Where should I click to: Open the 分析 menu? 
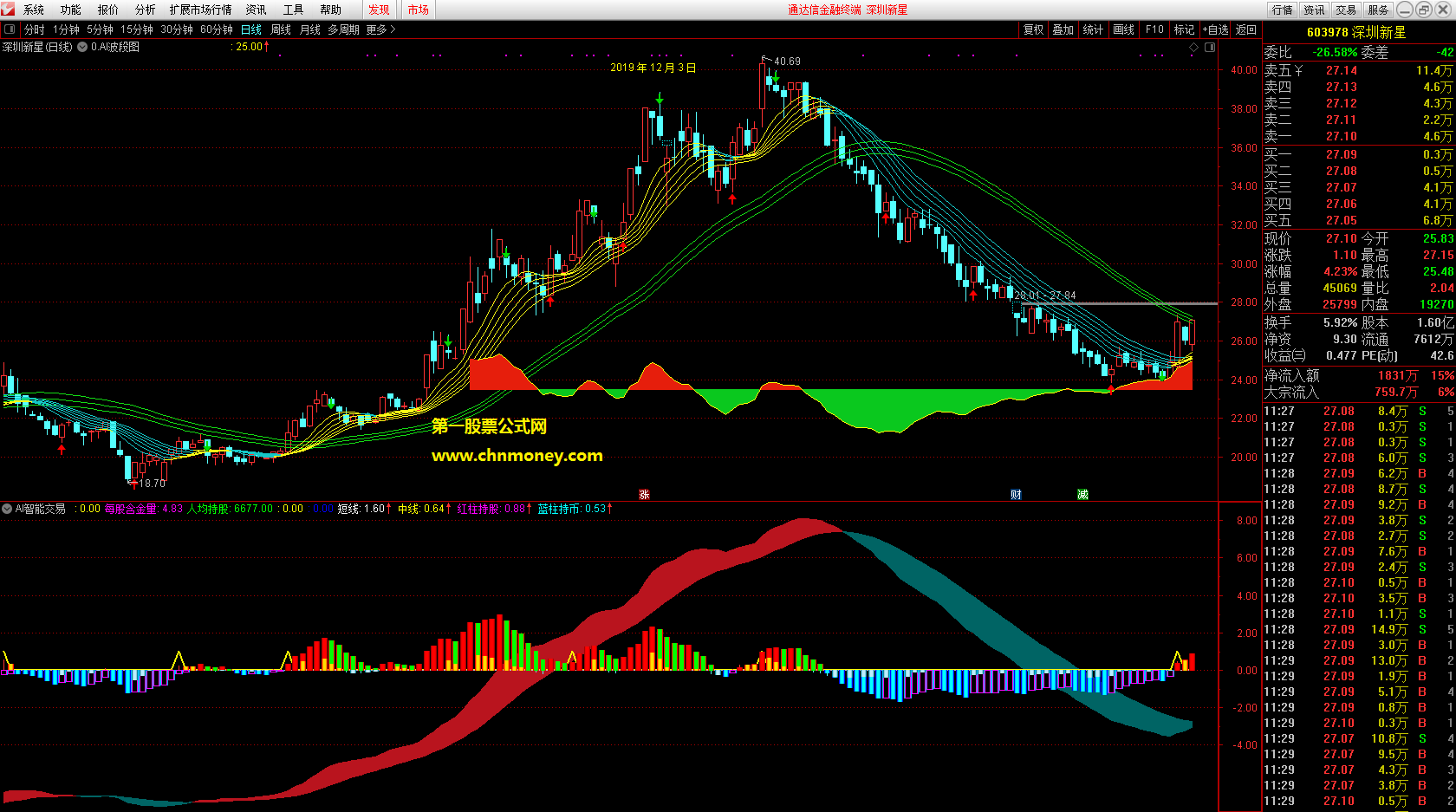[146, 10]
